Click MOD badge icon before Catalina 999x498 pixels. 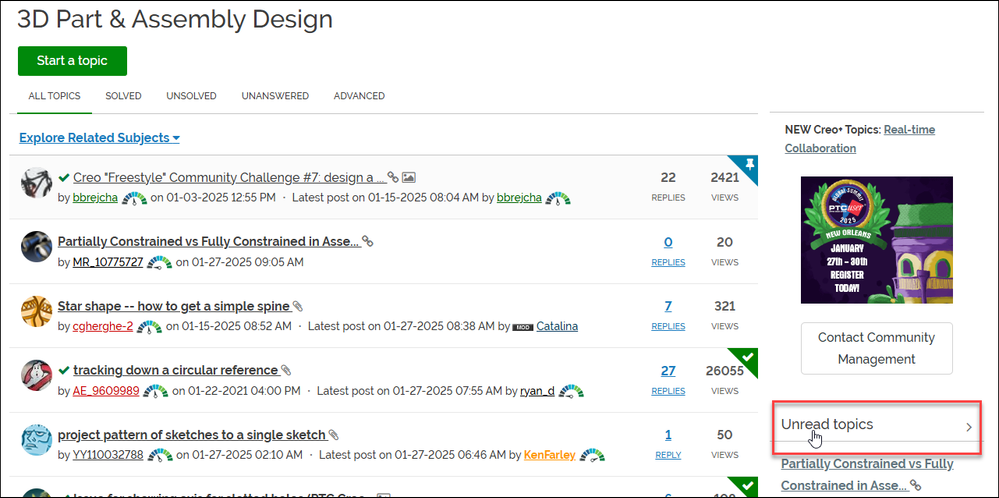(523, 327)
